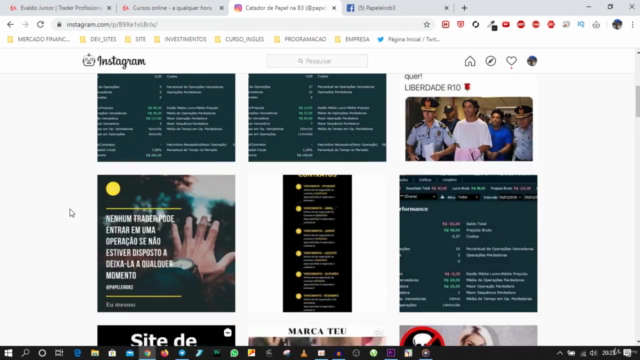Open MERCADO FINANC bookmark folder
This screenshot has height=360, width=640.
[39, 40]
